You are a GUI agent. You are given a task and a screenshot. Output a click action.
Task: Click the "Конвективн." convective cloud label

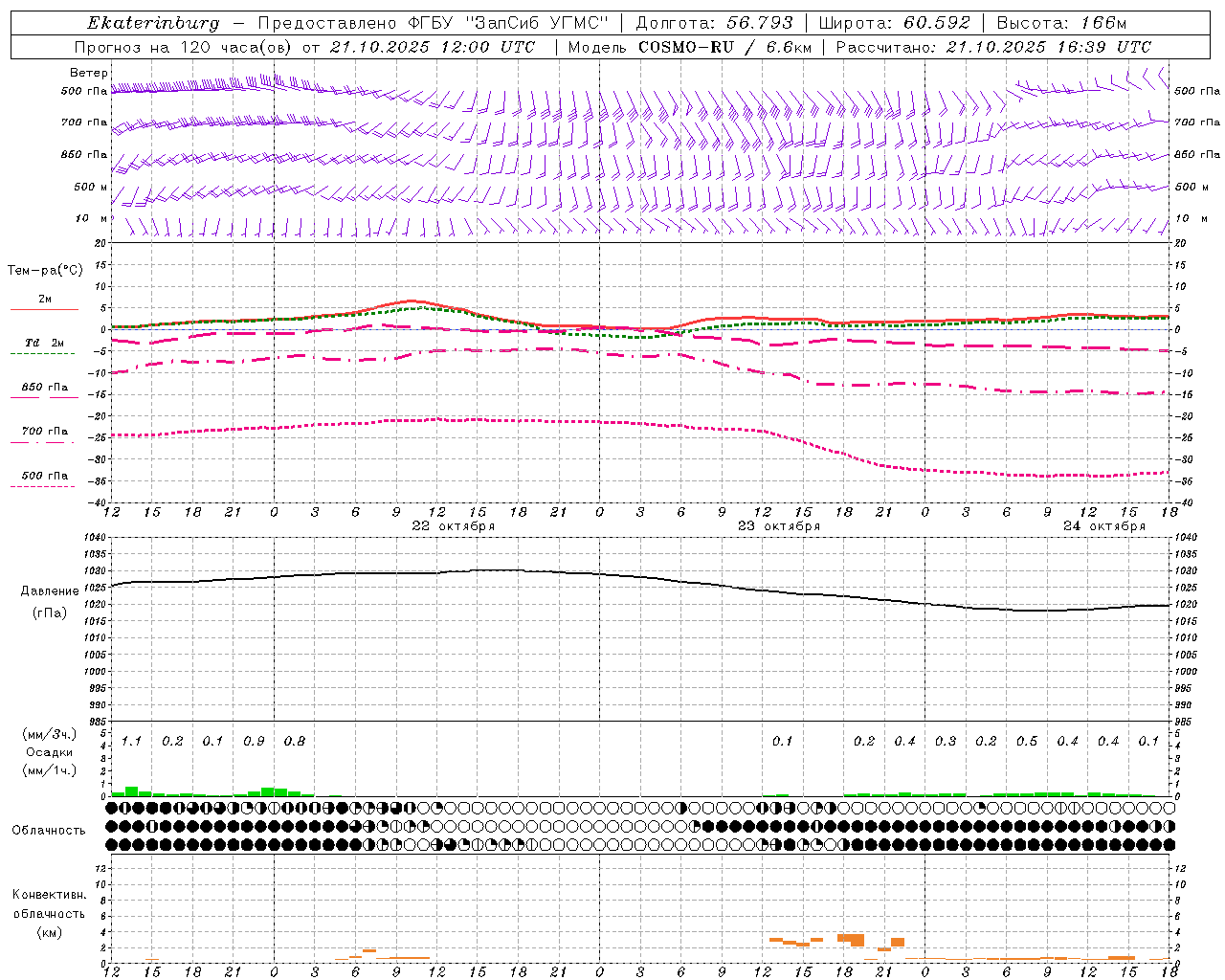[50, 895]
